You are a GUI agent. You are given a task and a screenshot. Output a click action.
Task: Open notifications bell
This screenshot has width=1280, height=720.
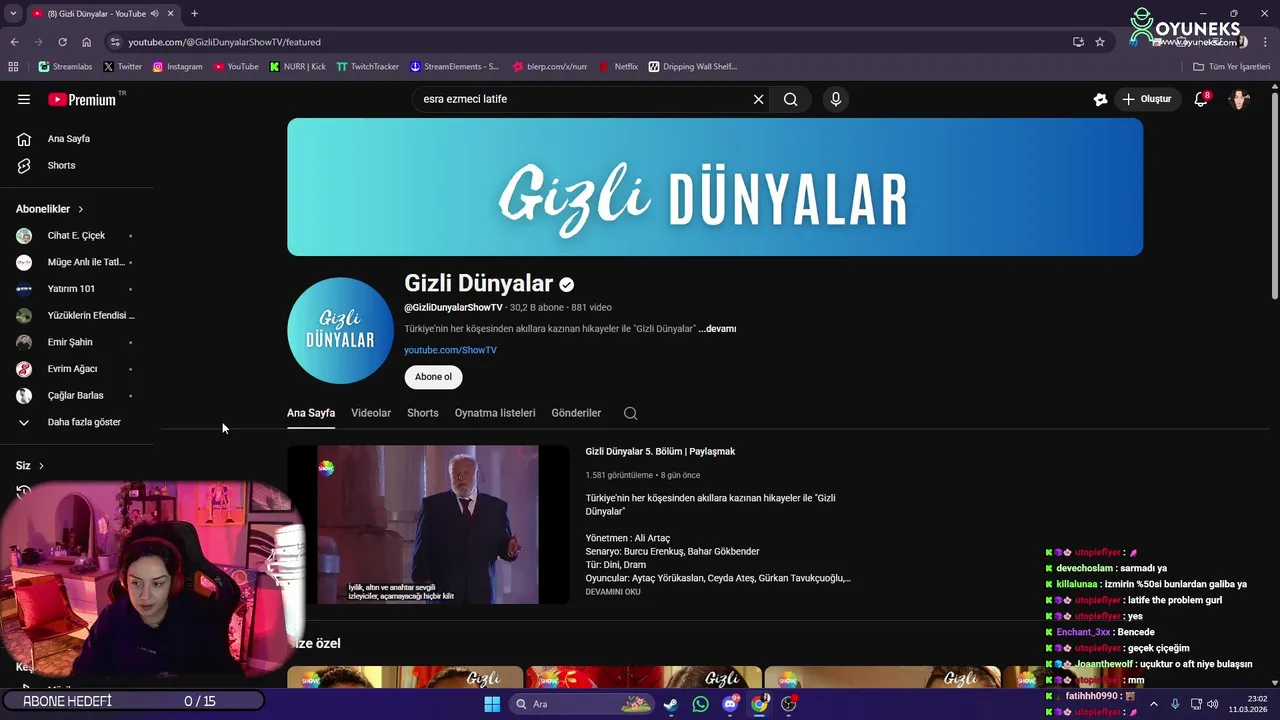(1201, 99)
